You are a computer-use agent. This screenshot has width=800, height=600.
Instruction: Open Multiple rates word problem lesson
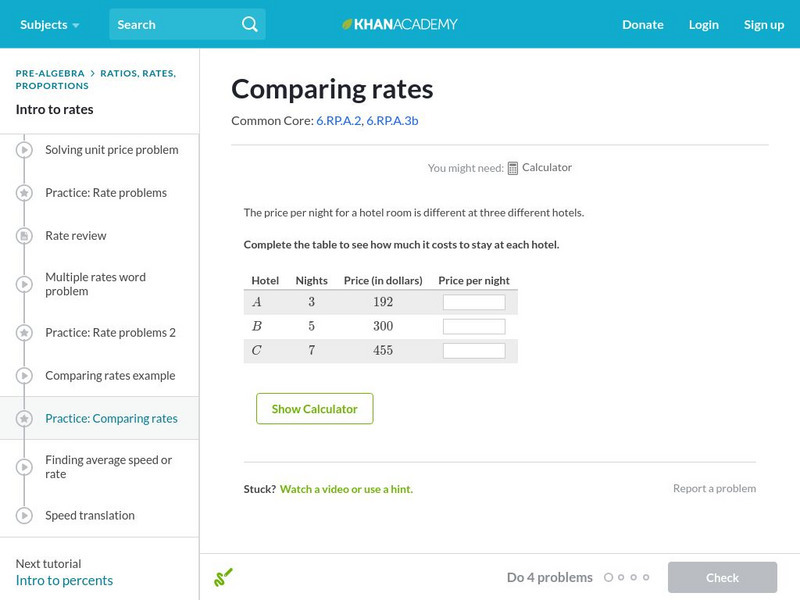pos(95,284)
